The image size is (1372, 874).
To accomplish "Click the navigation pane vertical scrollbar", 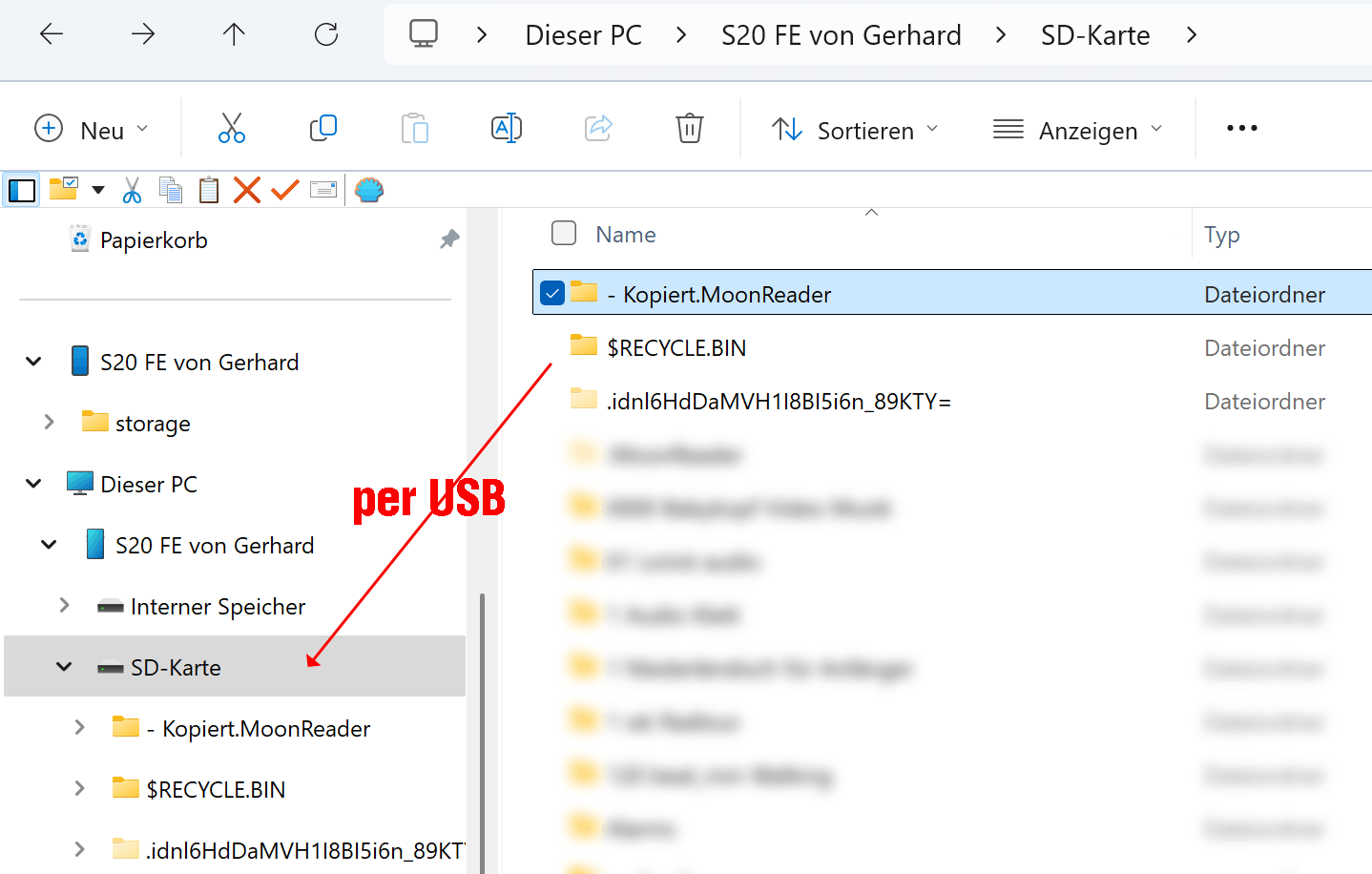I will pos(483,733).
